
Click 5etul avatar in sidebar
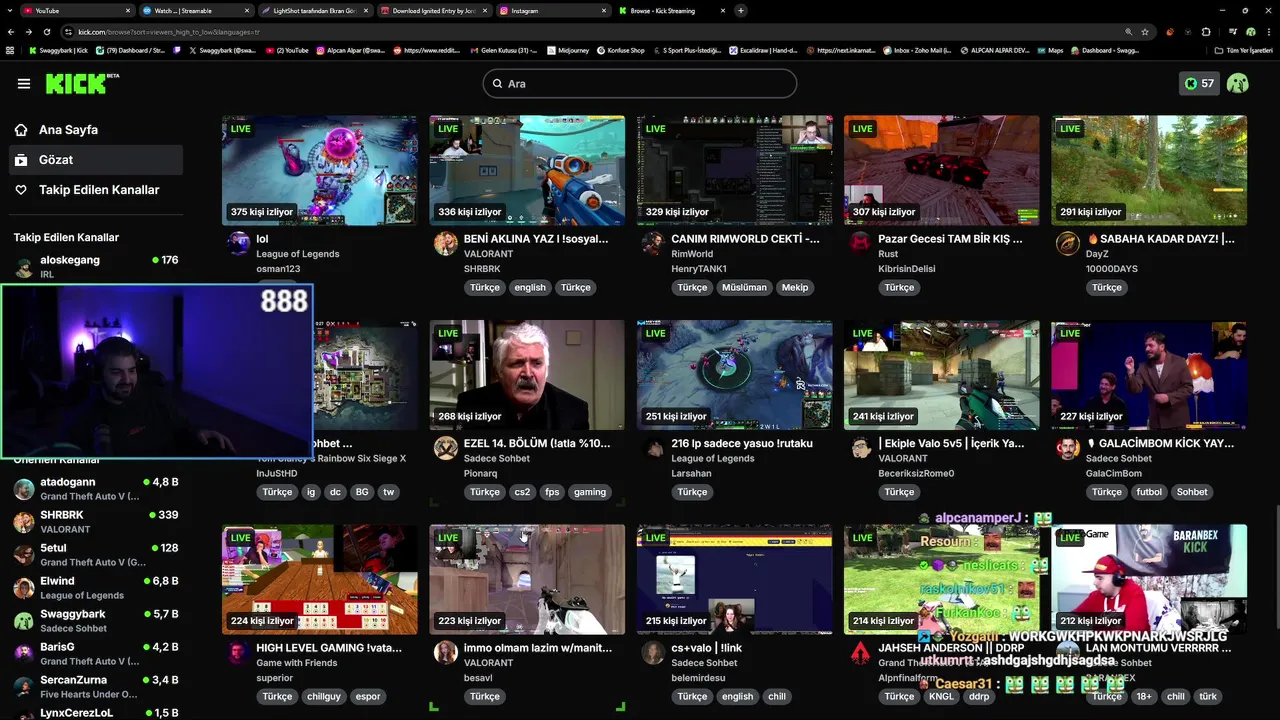pyautogui.click(x=24, y=555)
